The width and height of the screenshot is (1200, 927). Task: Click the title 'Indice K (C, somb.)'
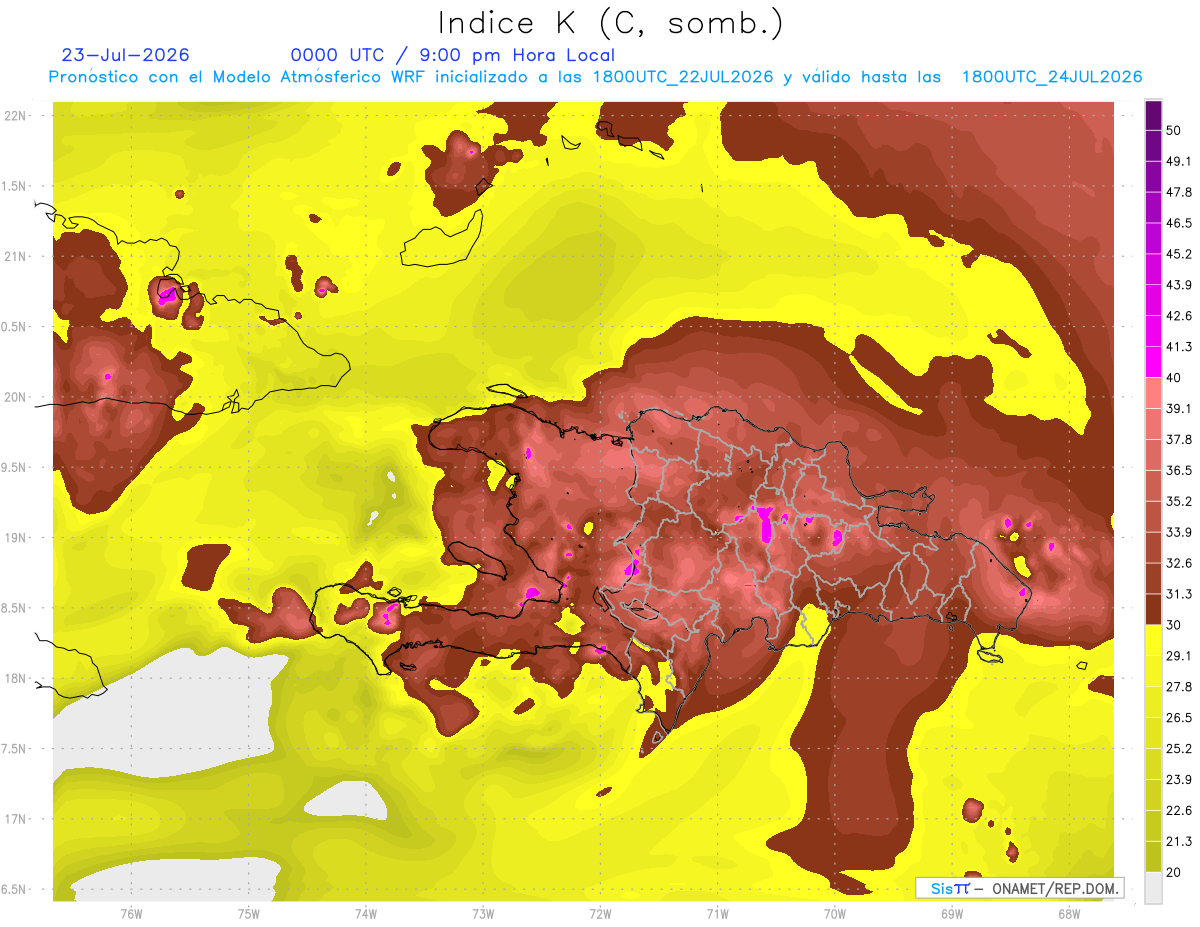point(611,23)
